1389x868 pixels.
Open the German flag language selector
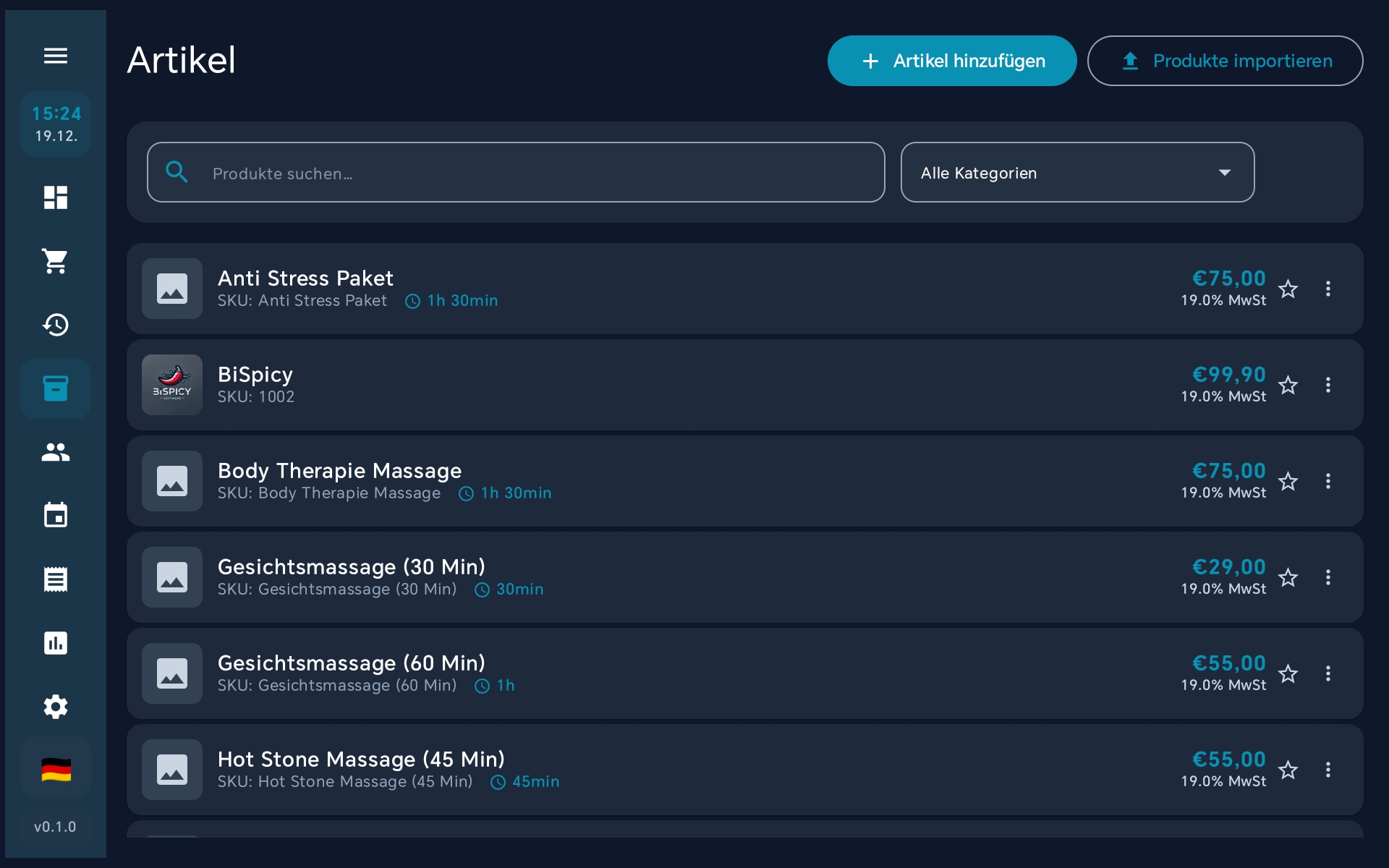coord(55,770)
